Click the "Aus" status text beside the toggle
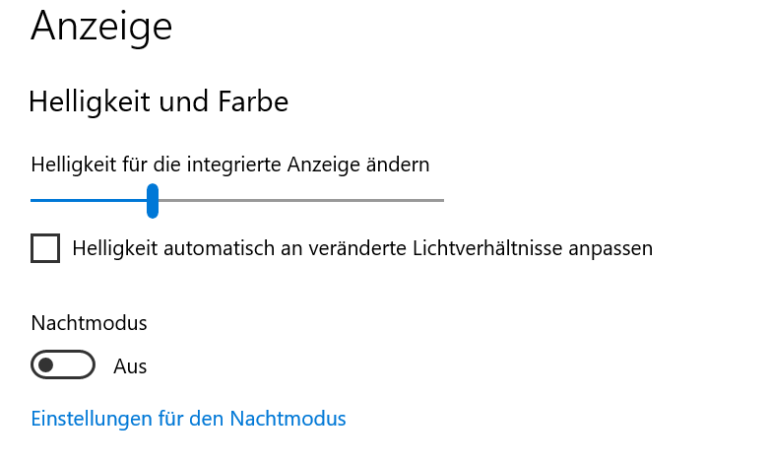The height and width of the screenshot is (463, 768). 130,367
